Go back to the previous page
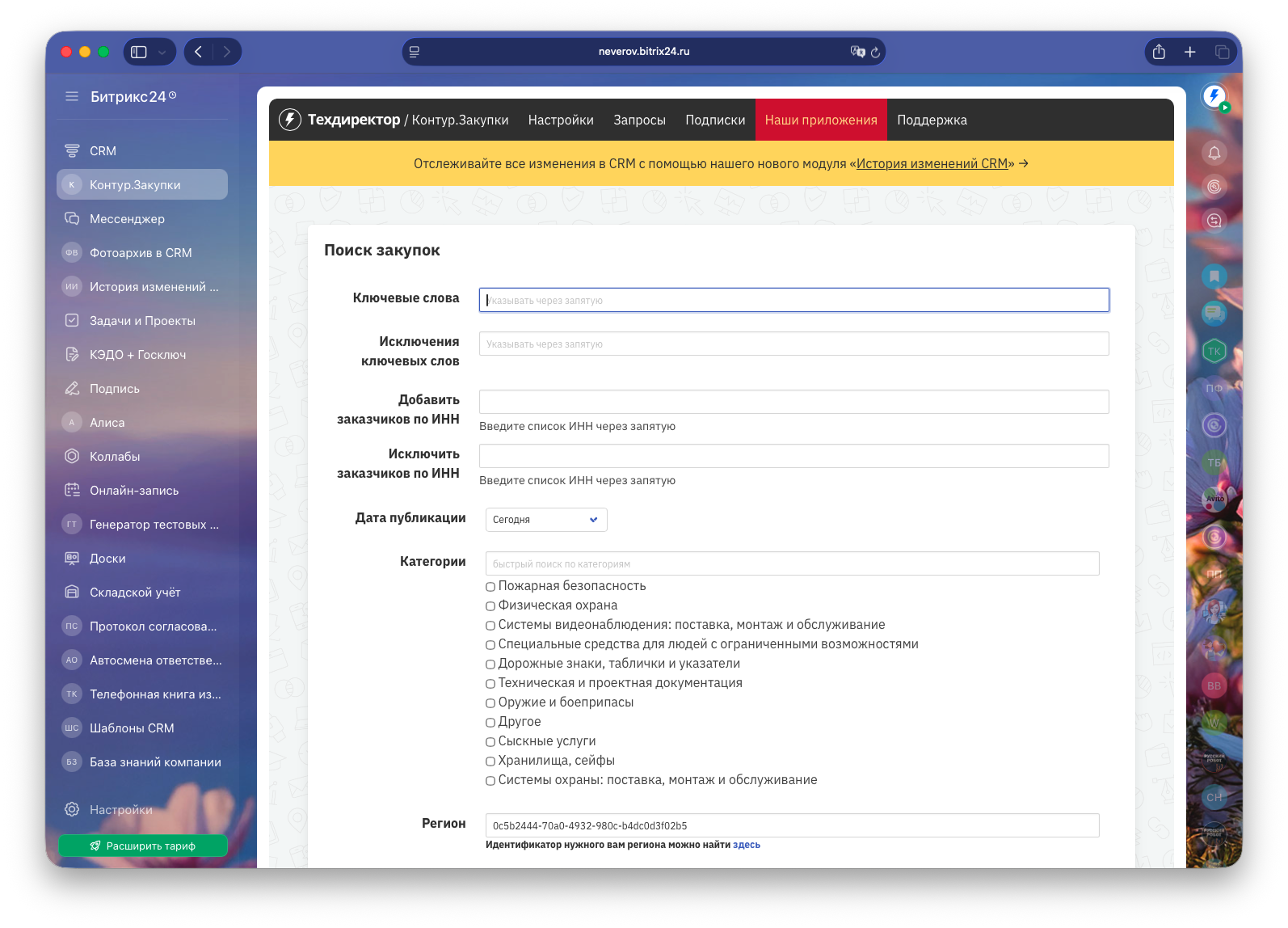This screenshot has width=1288, height=928. pos(198,52)
